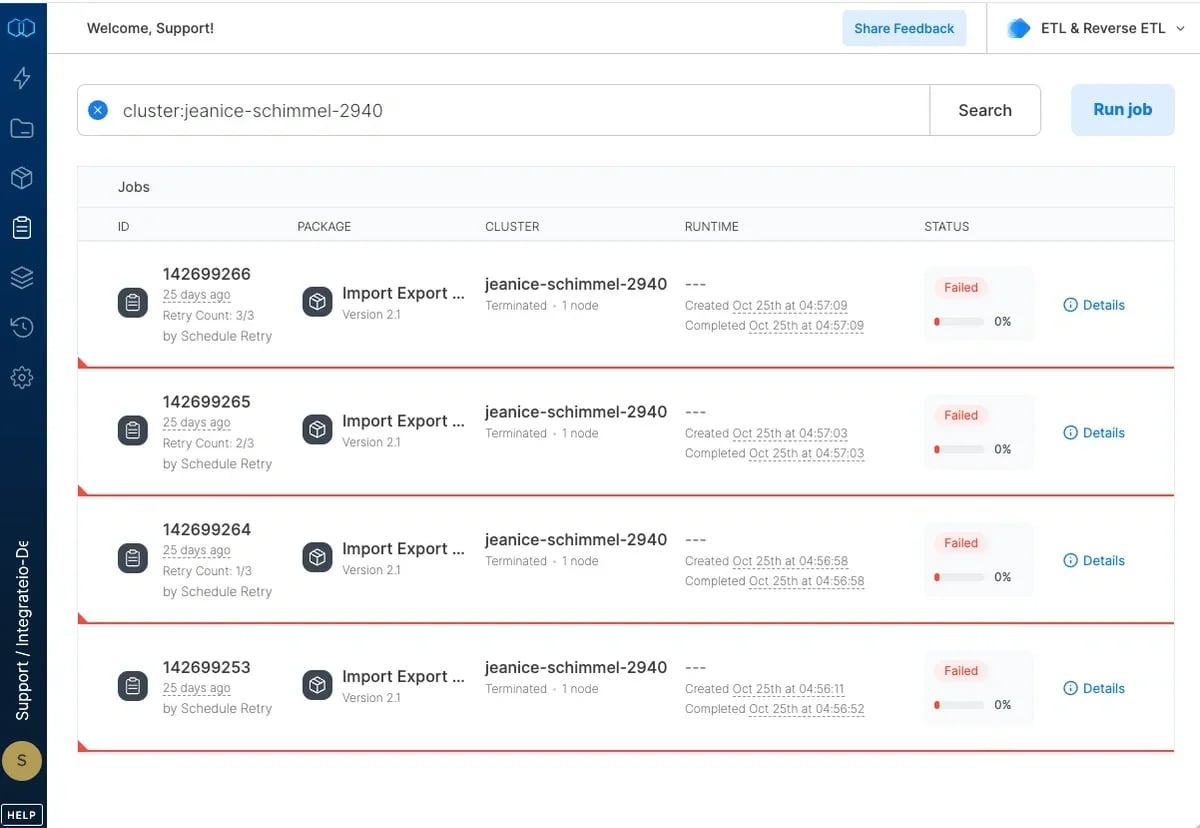The height and width of the screenshot is (828, 1200).
Task: Open Details for job 142699264
Action: [x=1094, y=561]
